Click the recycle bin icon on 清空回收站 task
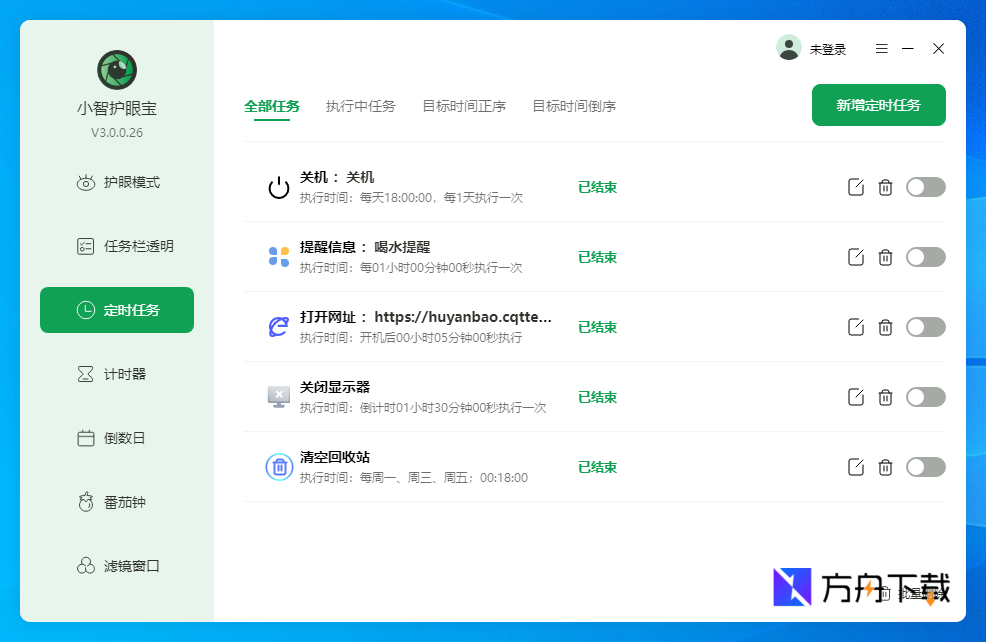 point(278,466)
